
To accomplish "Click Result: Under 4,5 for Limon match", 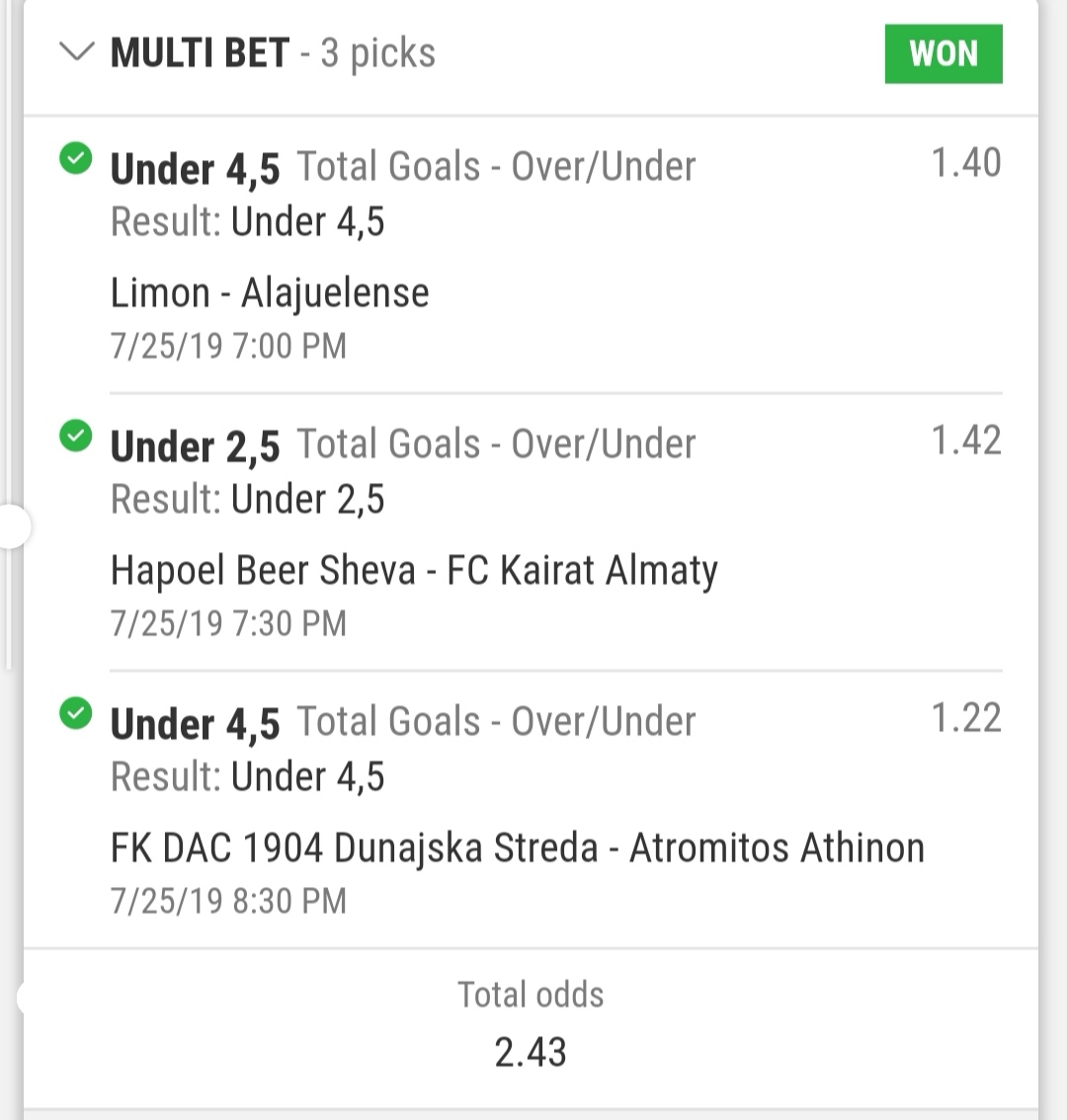I will [247, 221].
